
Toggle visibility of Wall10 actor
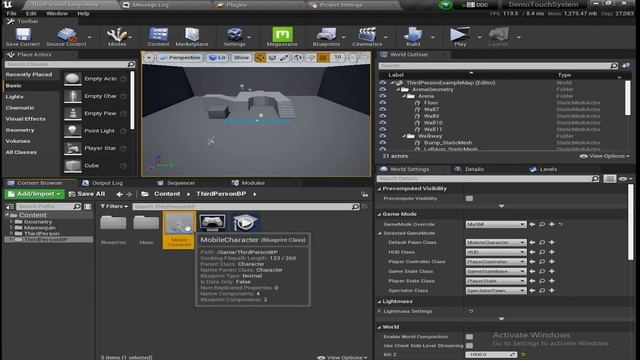(x=382, y=123)
